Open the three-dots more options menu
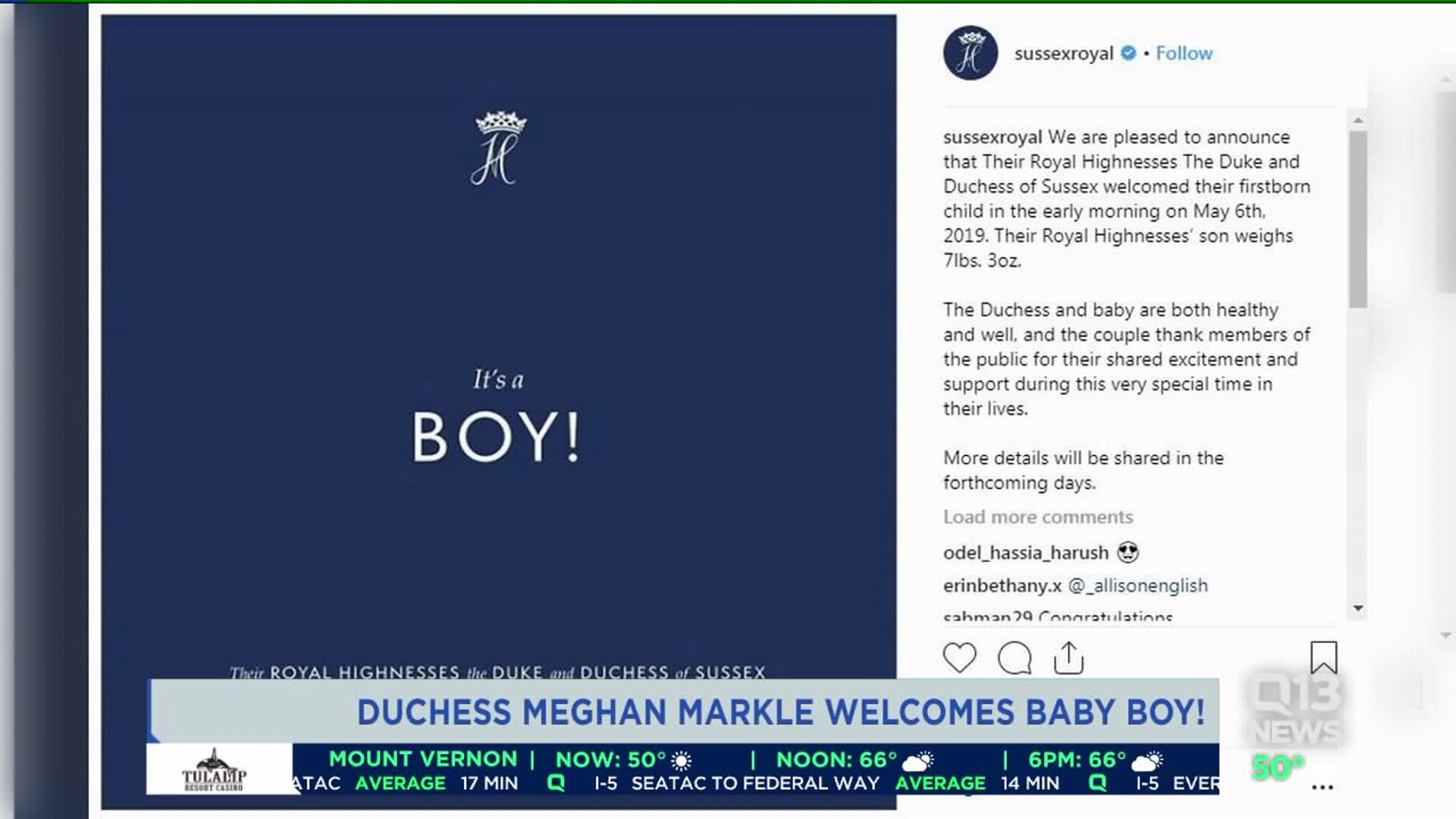Viewport: 1456px width, 819px height. [x=1323, y=787]
